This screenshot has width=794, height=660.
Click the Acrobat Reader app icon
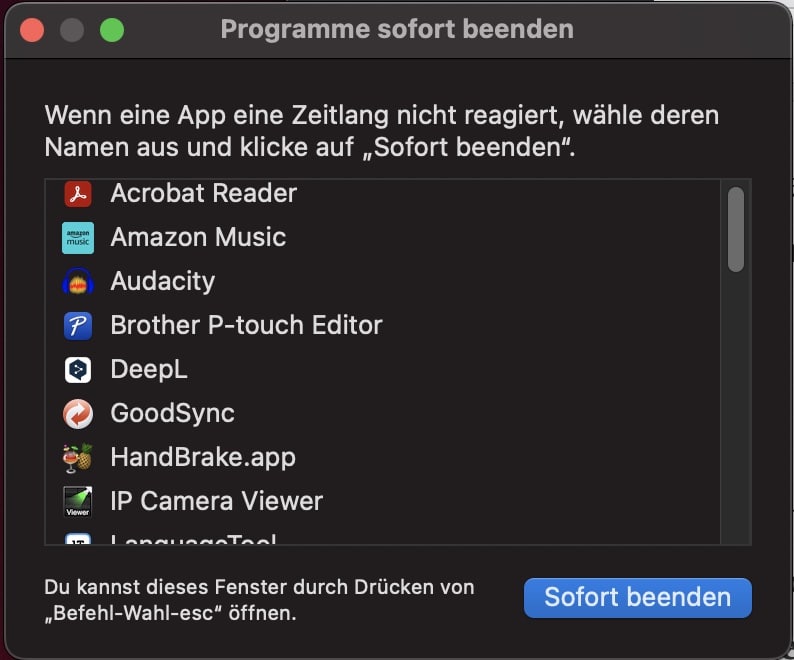[x=78, y=194]
